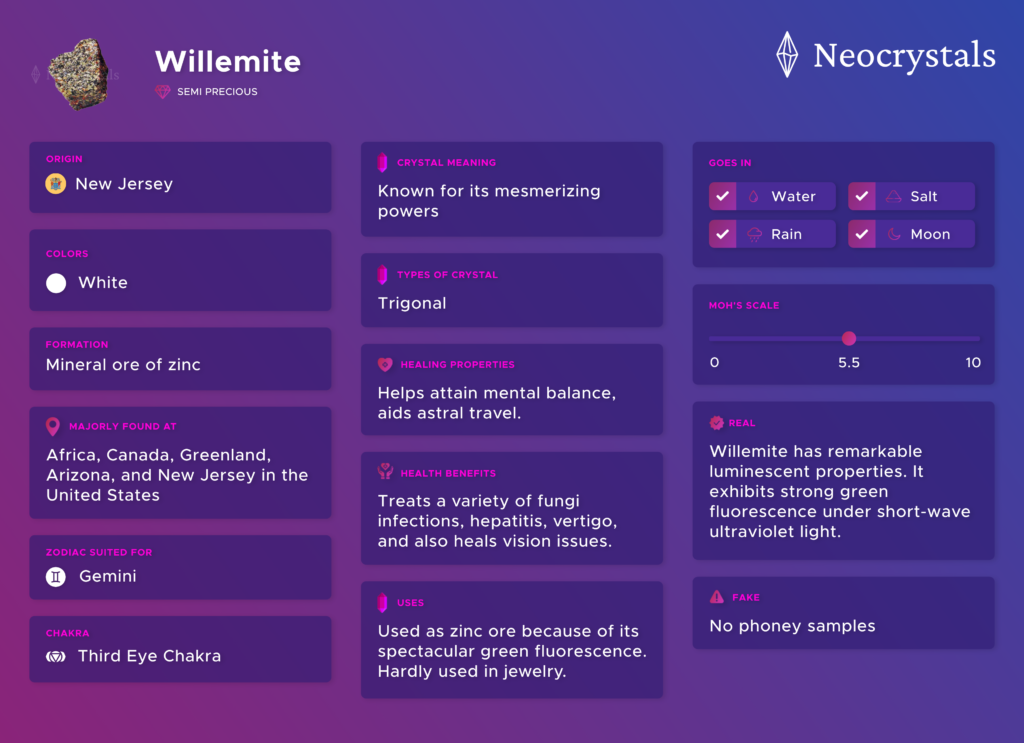Click the New Jersey state seal icon
This screenshot has width=1024, height=743.
point(56,184)
